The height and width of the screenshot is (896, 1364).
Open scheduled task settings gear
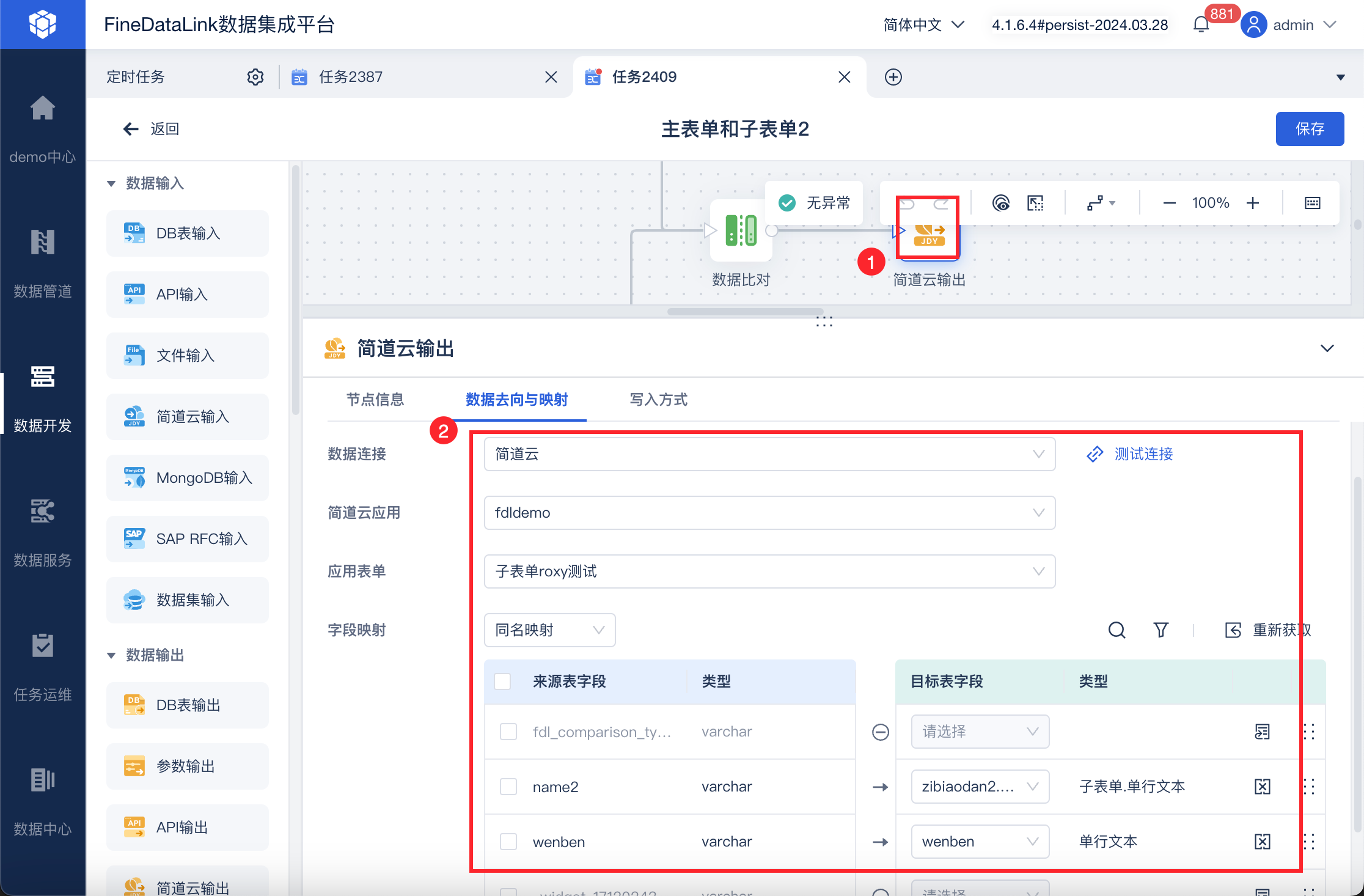pyautogui.click(x=255, y=77)
